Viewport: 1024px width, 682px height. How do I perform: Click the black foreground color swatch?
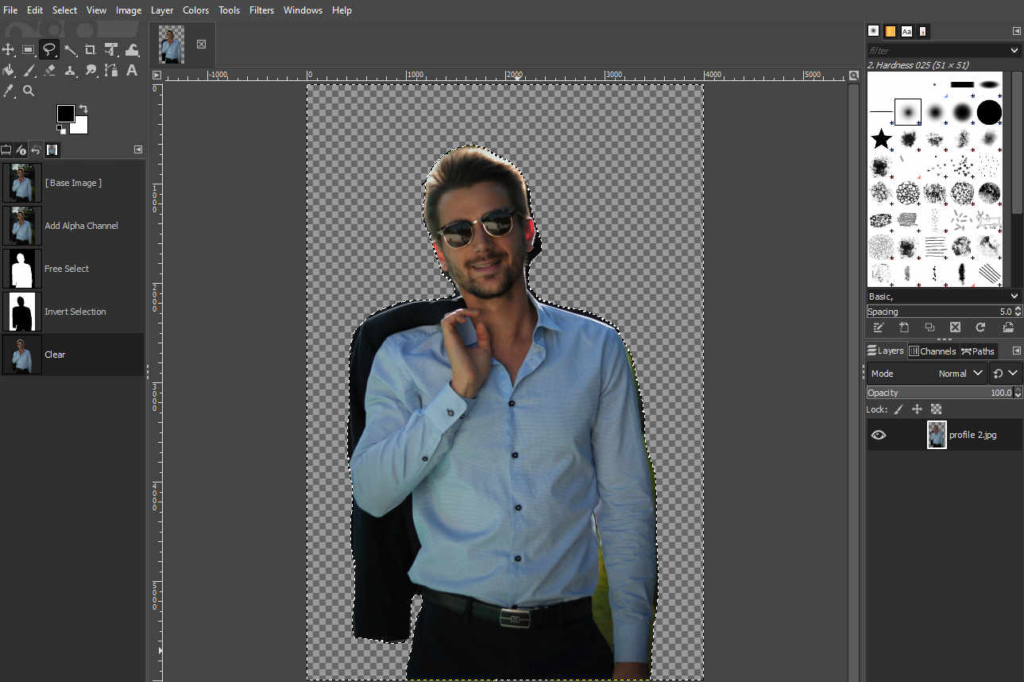66,114
